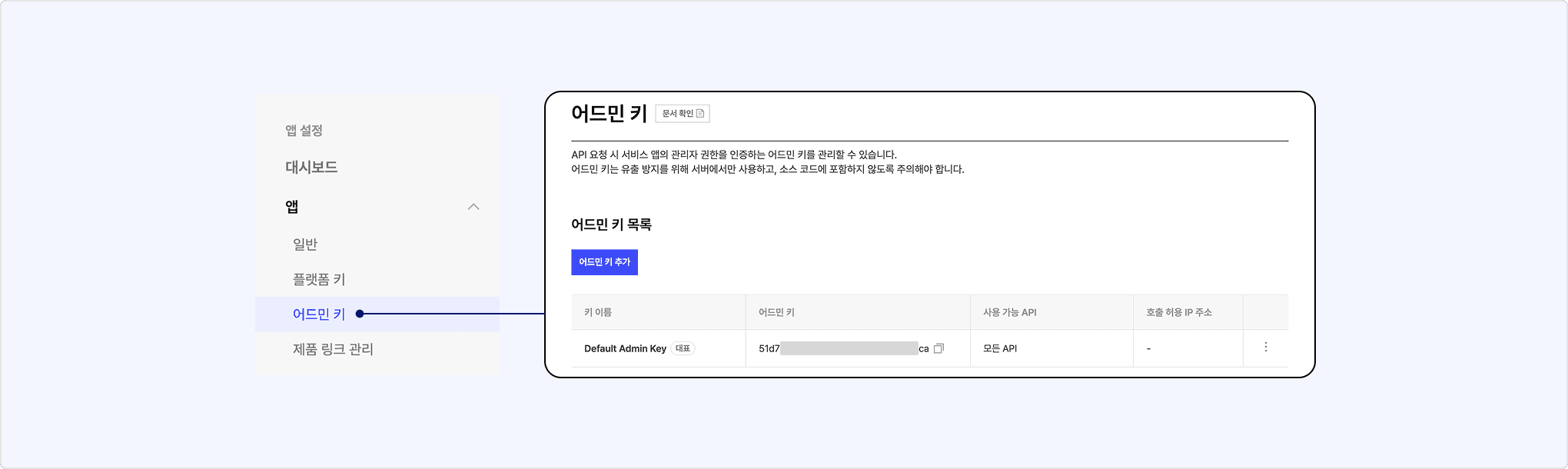Screen dimensions: 1568x469
Task: Click the 대표 badge next to the key name
Action: tap(683, 348)
